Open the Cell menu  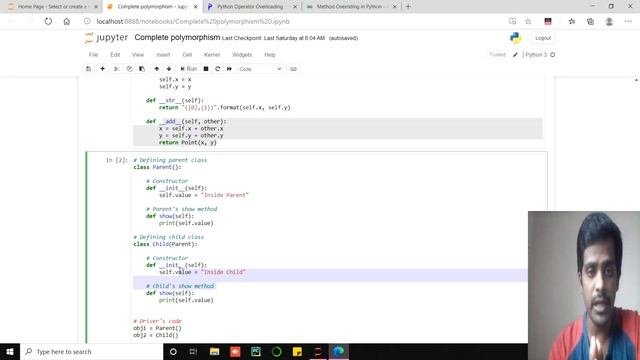(187, 55)
